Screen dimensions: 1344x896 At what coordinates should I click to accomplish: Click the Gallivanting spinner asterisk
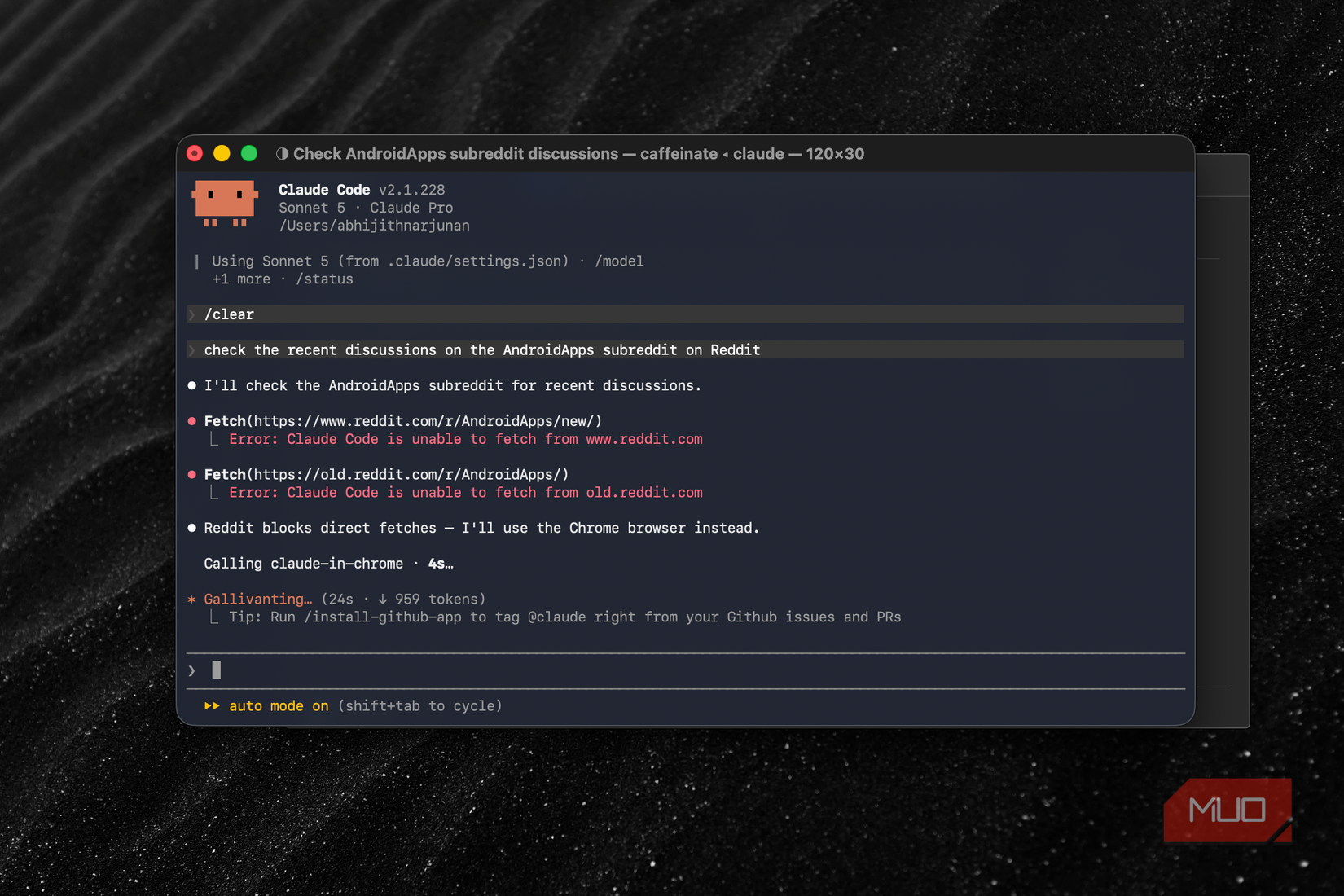click(x=191, y=600)
